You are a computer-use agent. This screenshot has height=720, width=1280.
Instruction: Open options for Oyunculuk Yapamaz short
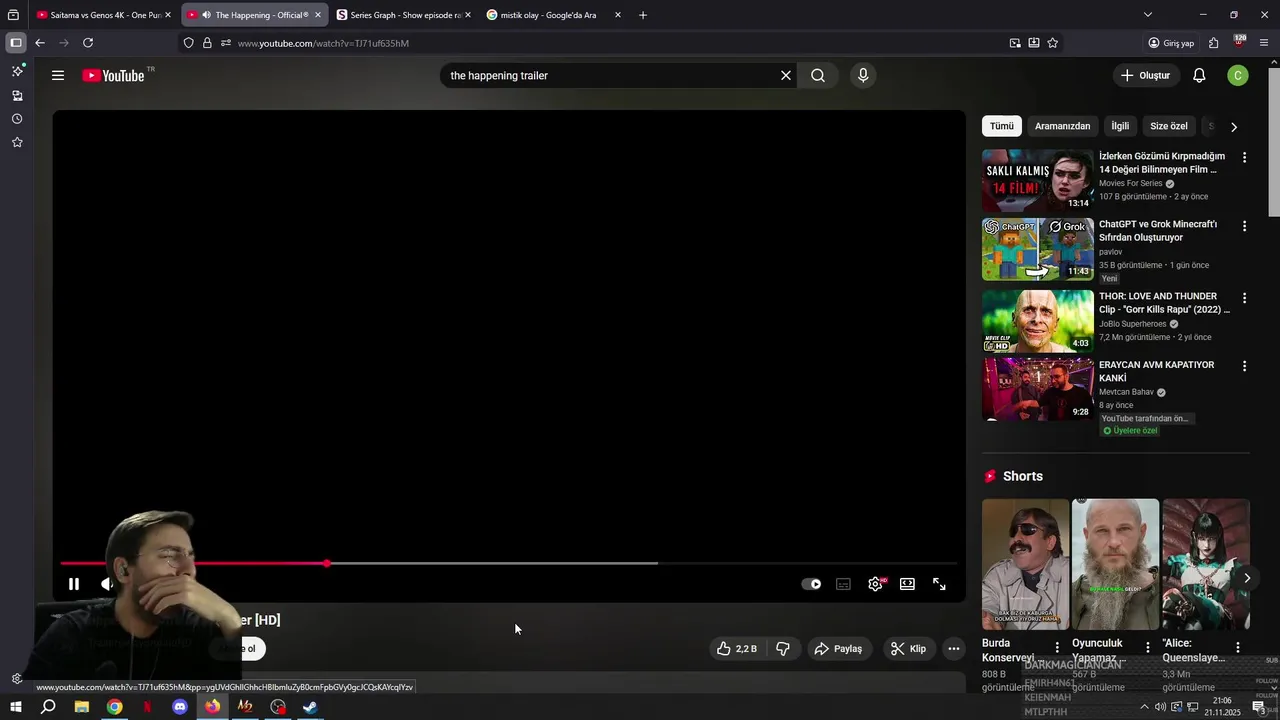(1147, 647)
